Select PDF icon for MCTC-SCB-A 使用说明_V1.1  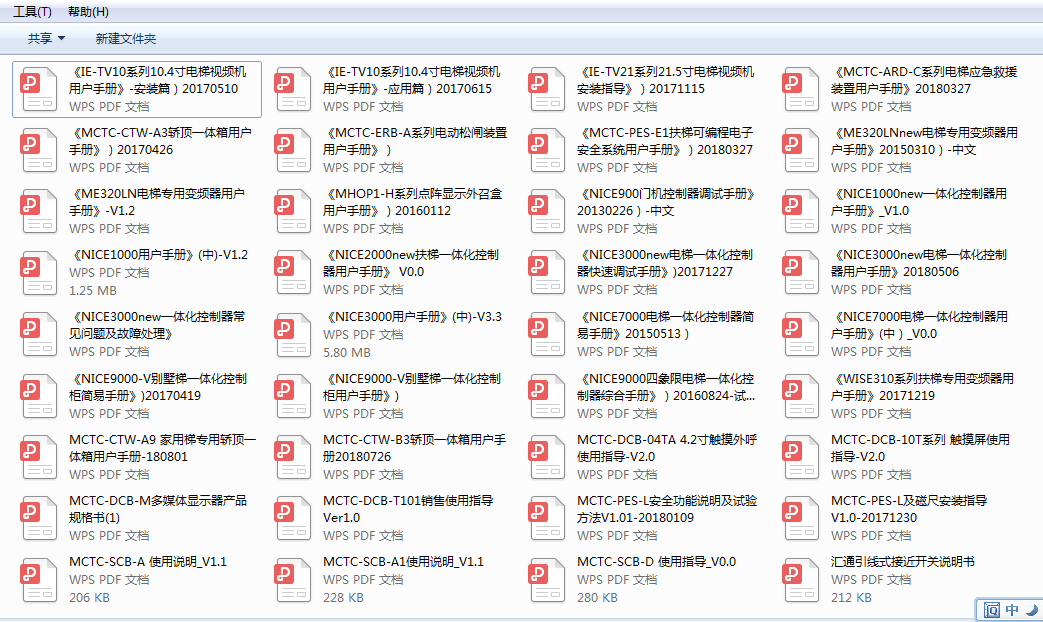pyautogui.click(x=39, y=579)
